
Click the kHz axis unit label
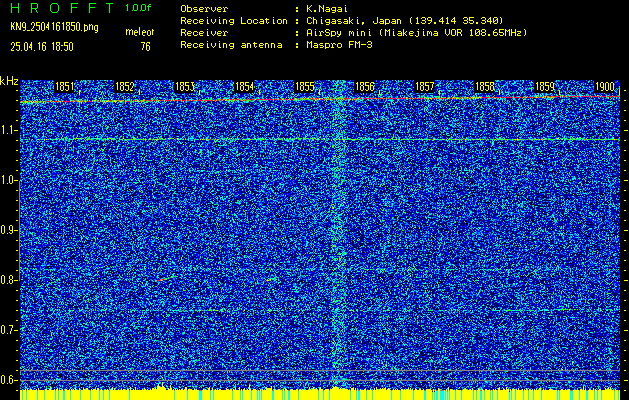[x=9, y=81]
